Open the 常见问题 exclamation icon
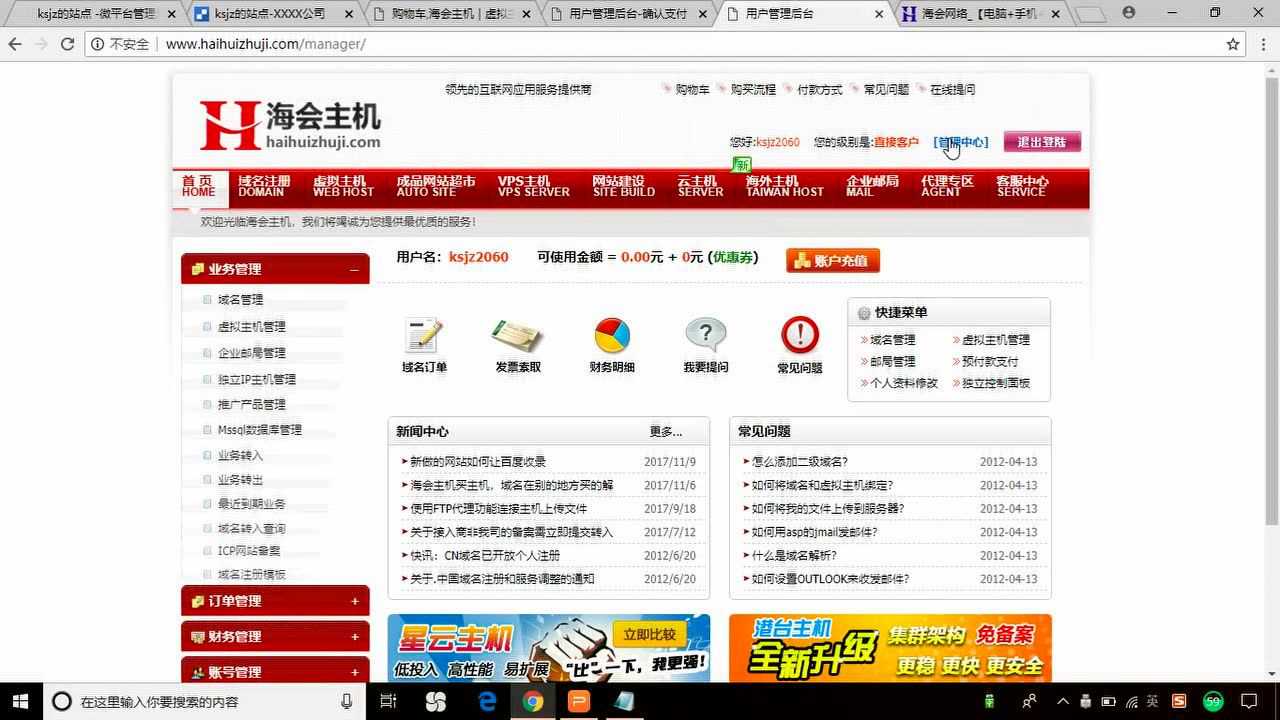 click(800, 335)
